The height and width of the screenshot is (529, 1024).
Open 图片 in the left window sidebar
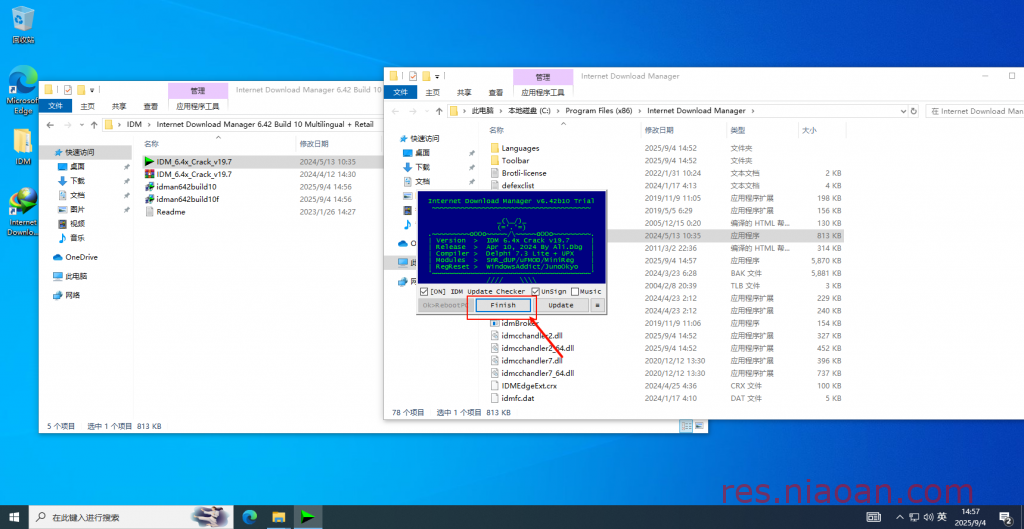(x=77, y=210)
